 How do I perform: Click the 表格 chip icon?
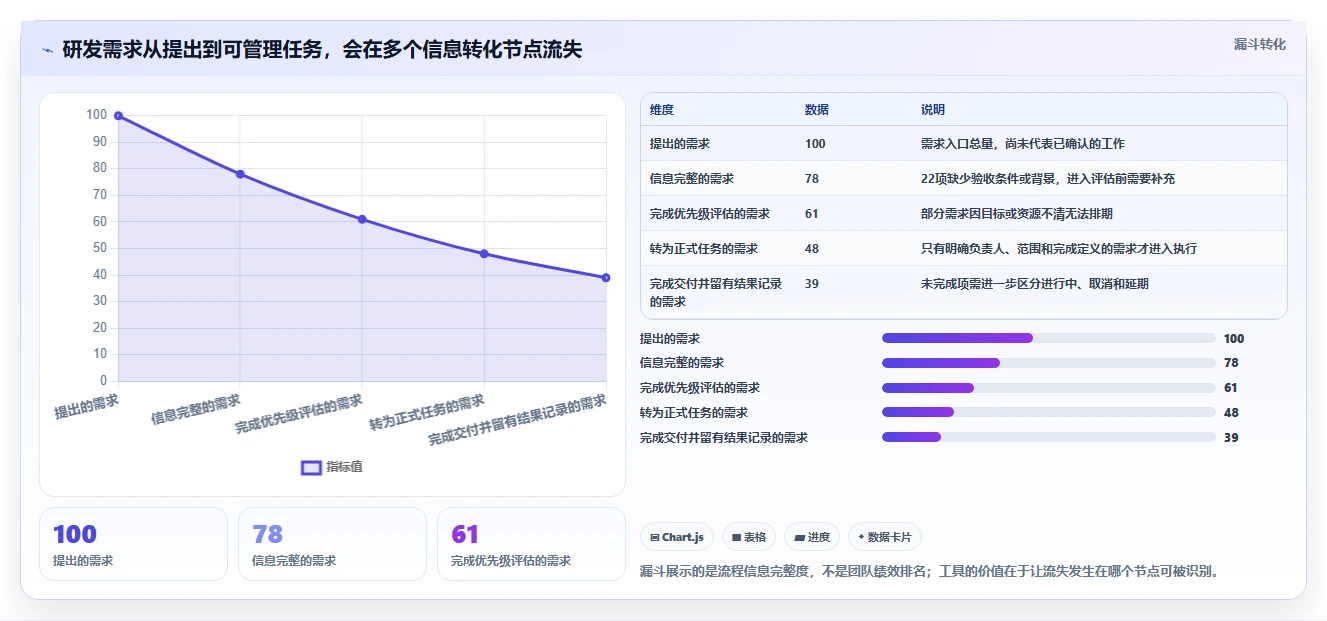pyautogui.click(x=736, y=537)
